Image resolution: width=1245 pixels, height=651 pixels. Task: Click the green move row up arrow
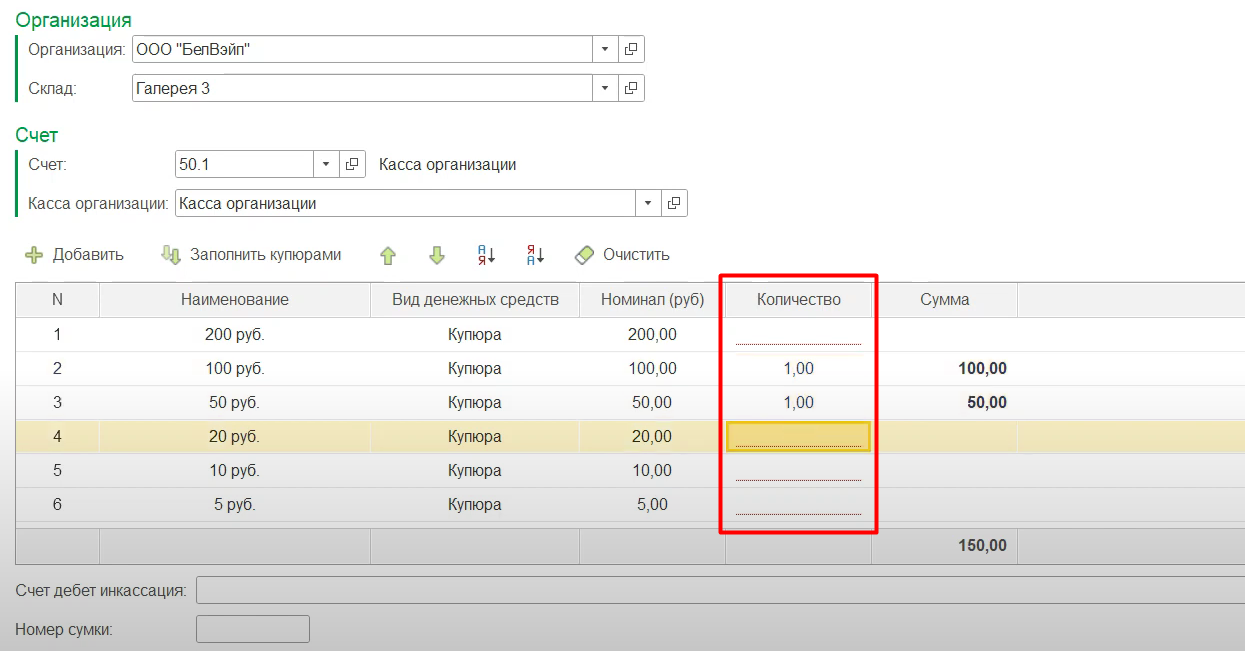pos(388,256)
